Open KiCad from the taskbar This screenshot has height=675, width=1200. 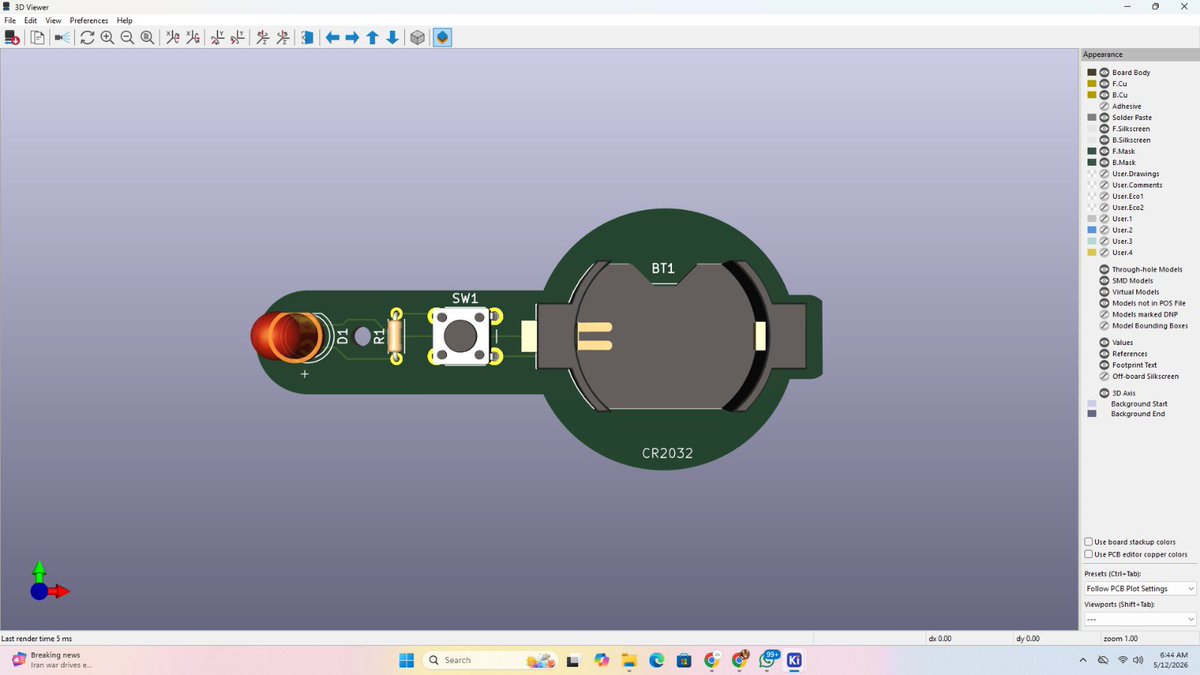tap(794, 660)
